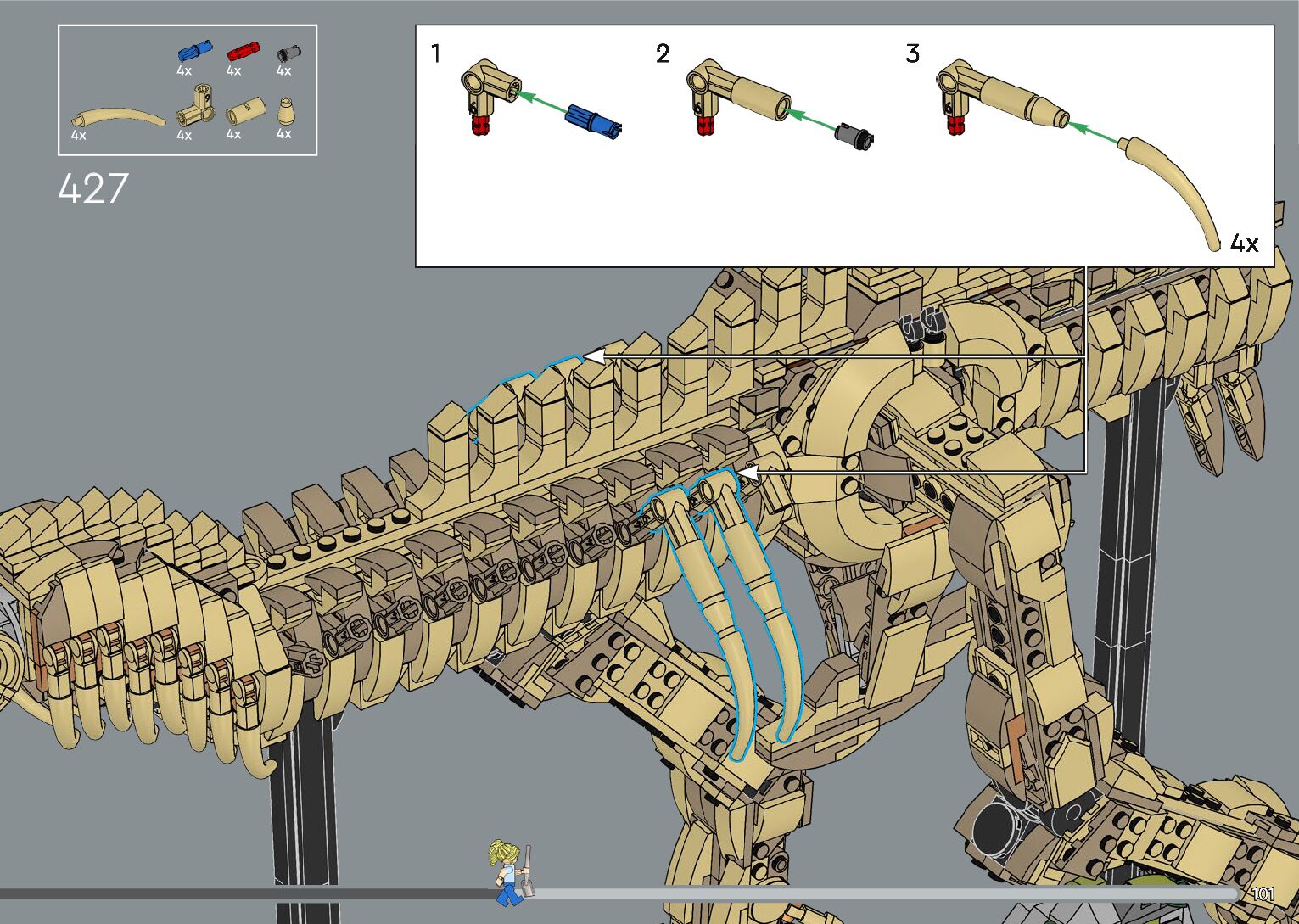Click the 4x repeat label in the callout

click(1244, 244)
